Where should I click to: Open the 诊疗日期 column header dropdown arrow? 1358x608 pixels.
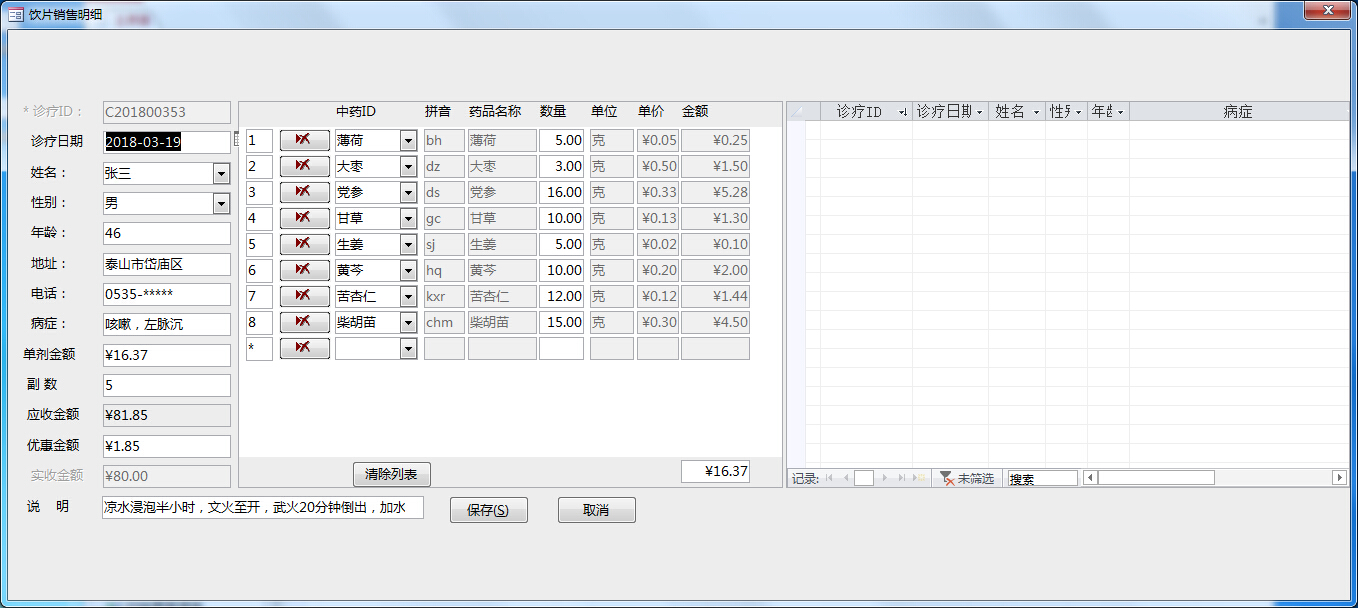tap(980, 112)
